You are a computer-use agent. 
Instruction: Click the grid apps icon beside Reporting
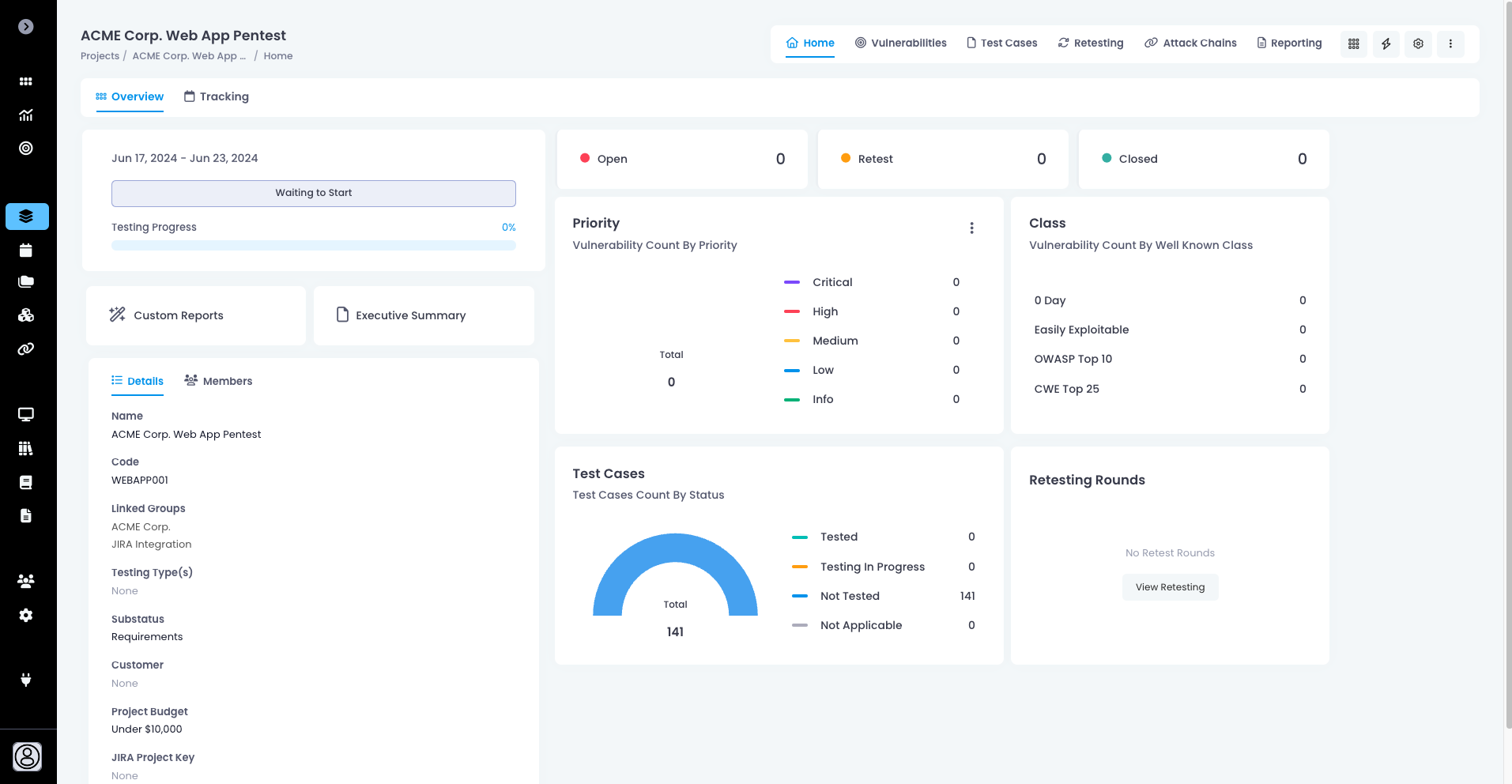click(x=1353, y=44)
